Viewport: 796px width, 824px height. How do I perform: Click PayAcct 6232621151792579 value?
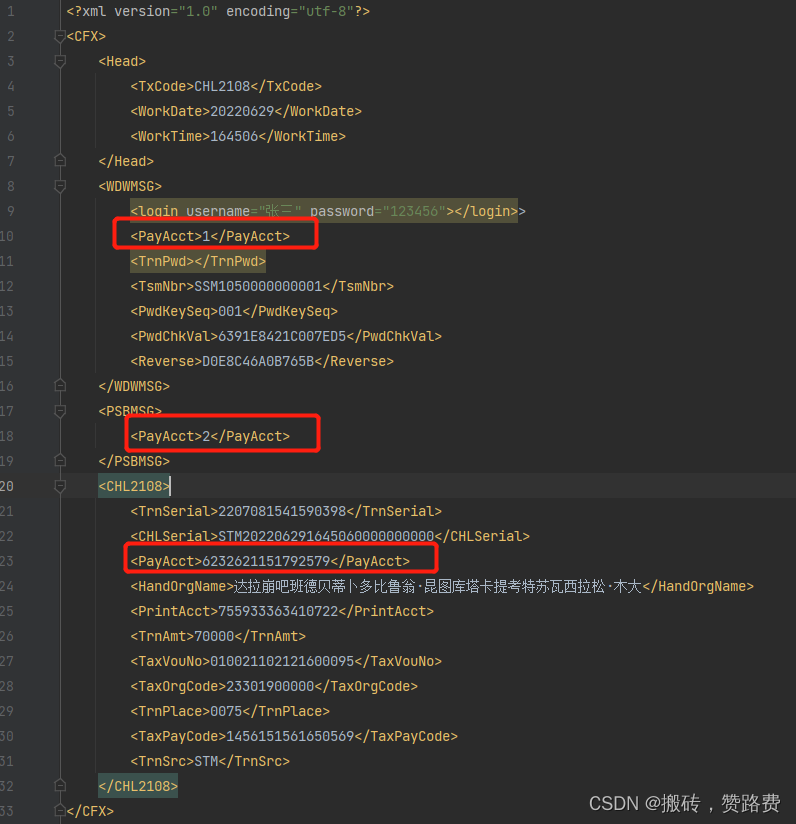266,561
